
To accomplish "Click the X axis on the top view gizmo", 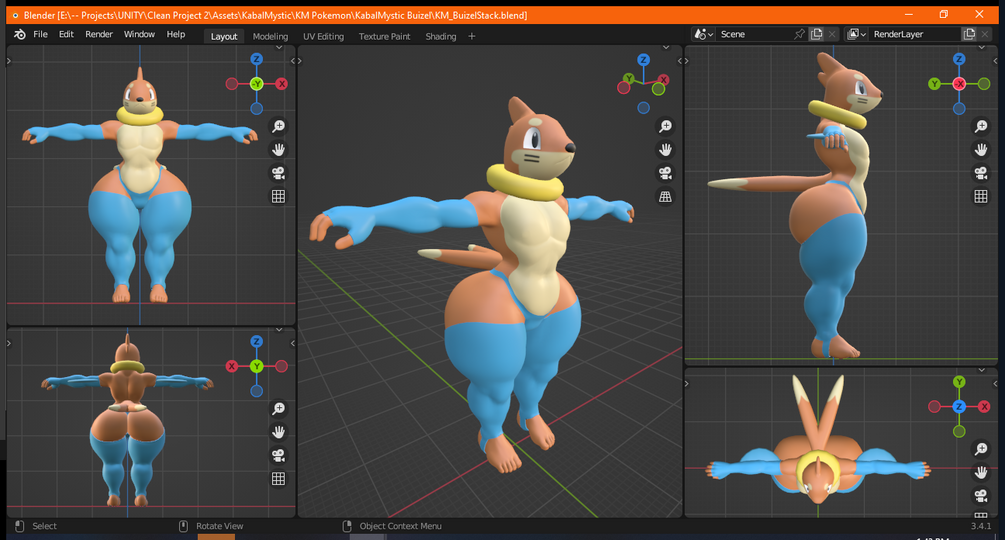I will coord(984,407).
